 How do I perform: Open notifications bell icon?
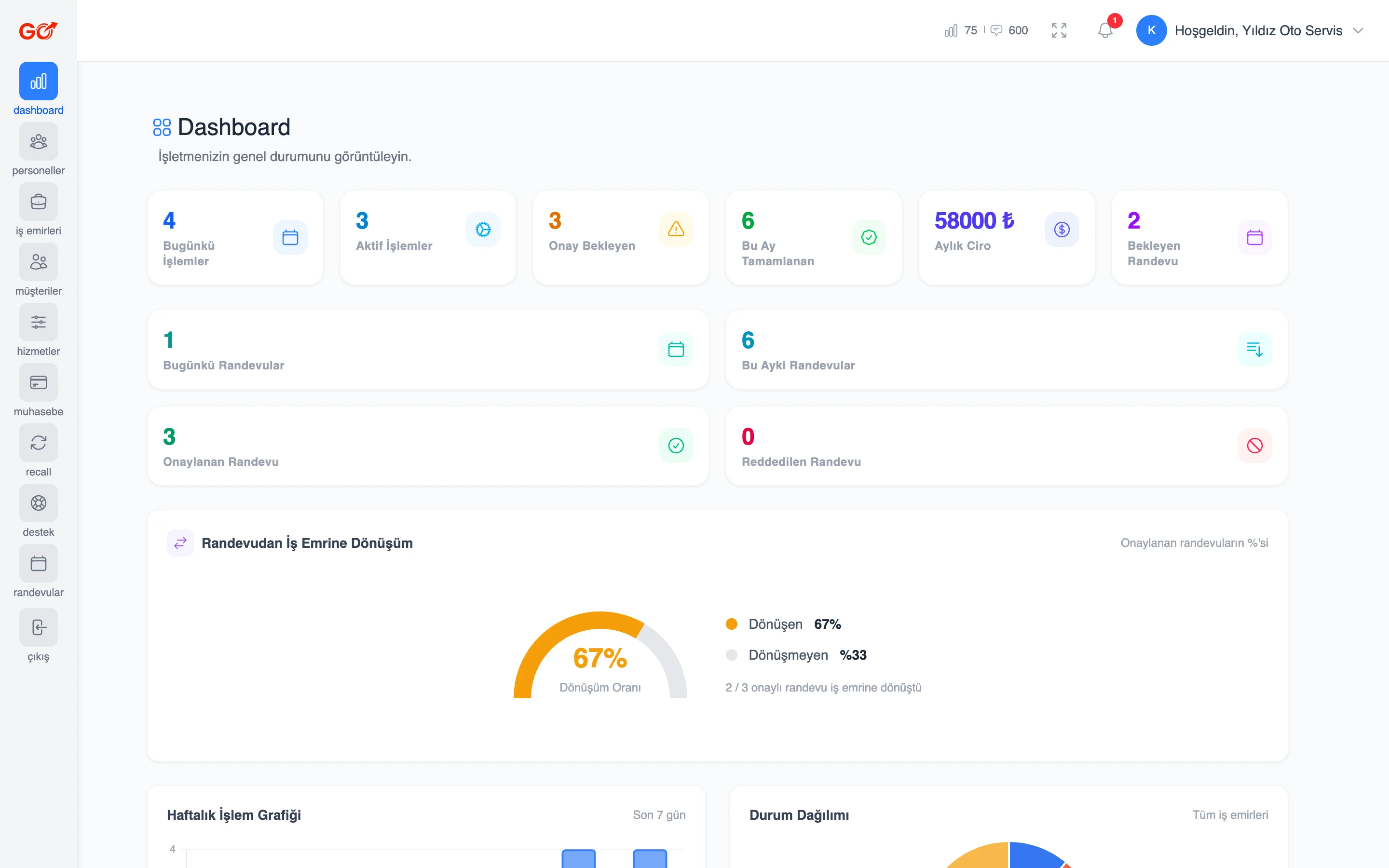[x=1105, y=30]
